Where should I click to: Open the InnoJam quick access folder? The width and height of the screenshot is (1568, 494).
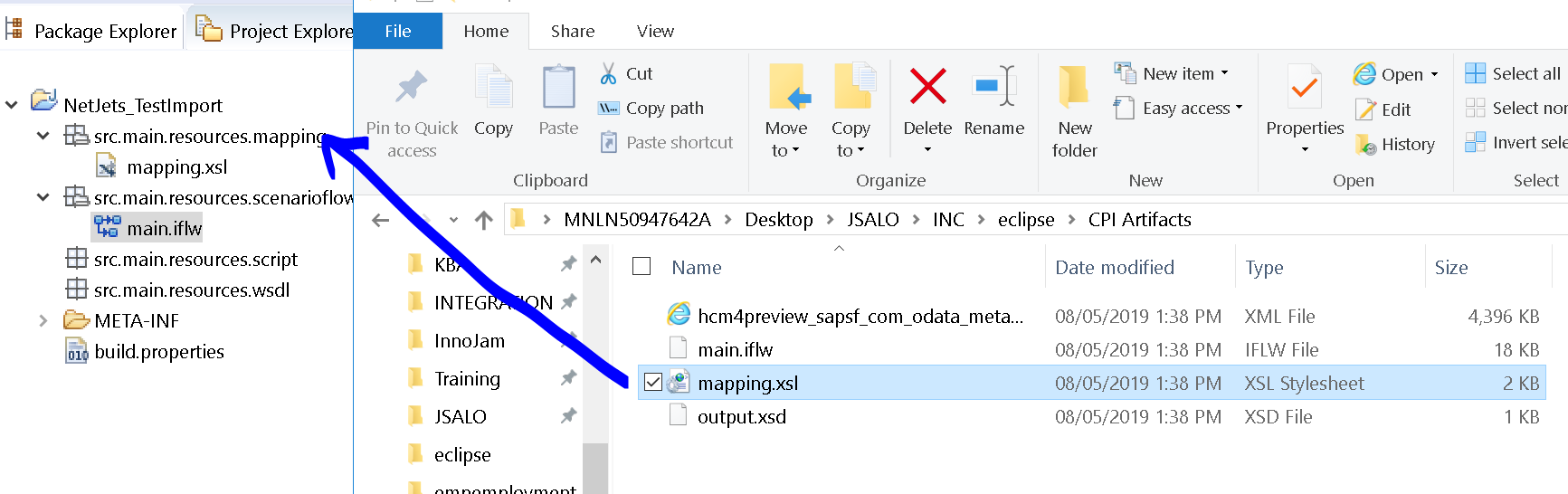470,340
